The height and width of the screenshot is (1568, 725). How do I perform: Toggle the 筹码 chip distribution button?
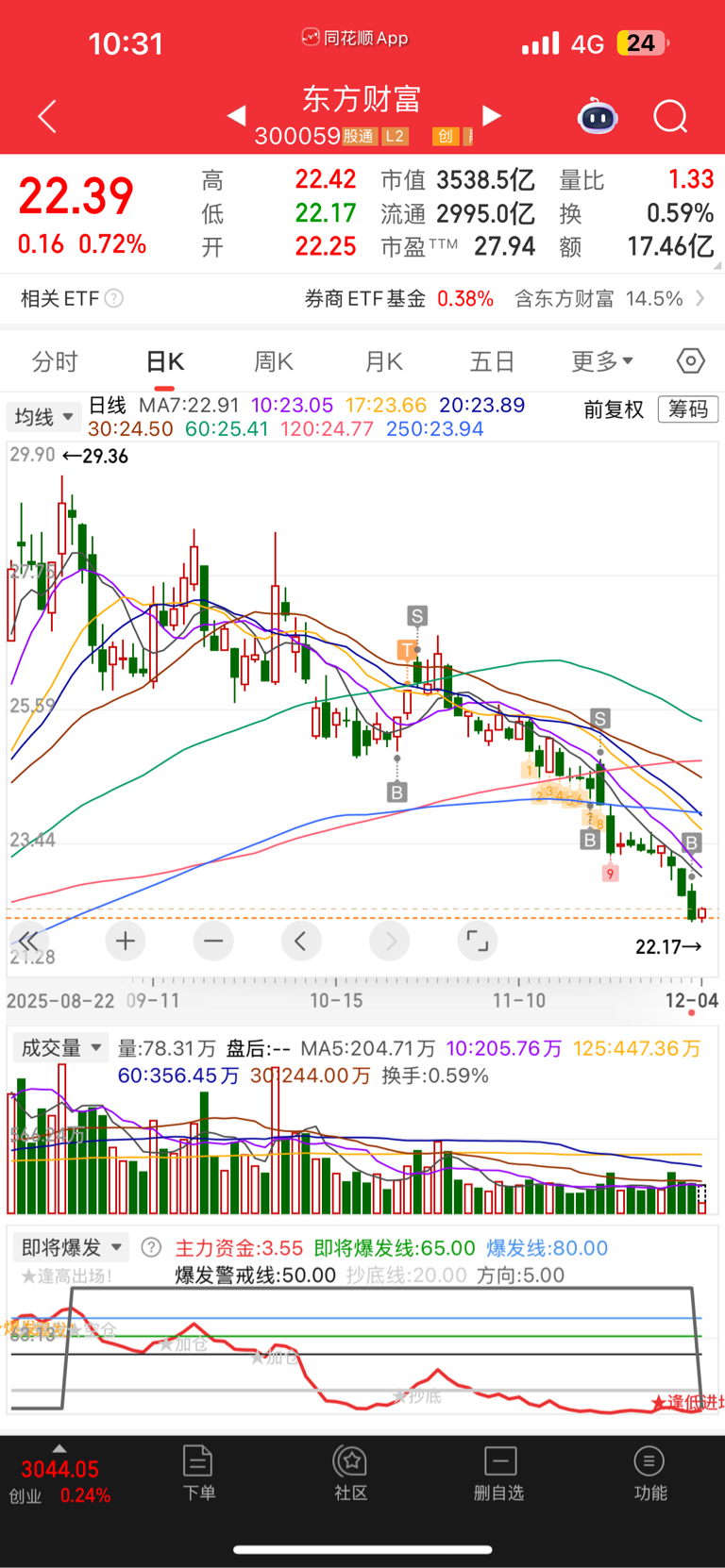coord(688,409)
